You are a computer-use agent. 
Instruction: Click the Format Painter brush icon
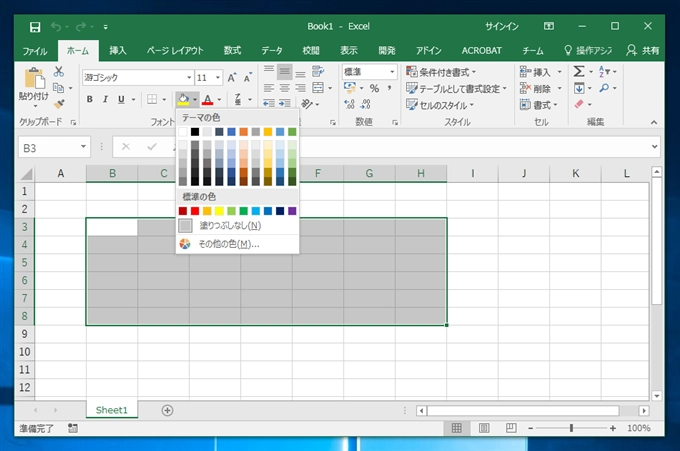click(59, 104)
